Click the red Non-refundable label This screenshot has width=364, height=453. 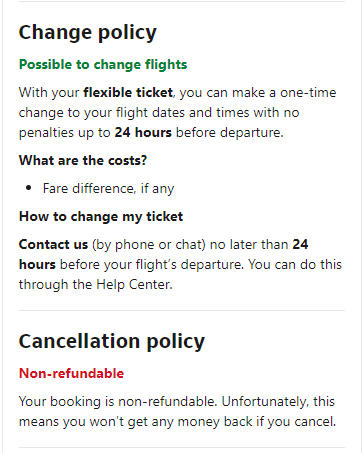click(x=71, y=373)
